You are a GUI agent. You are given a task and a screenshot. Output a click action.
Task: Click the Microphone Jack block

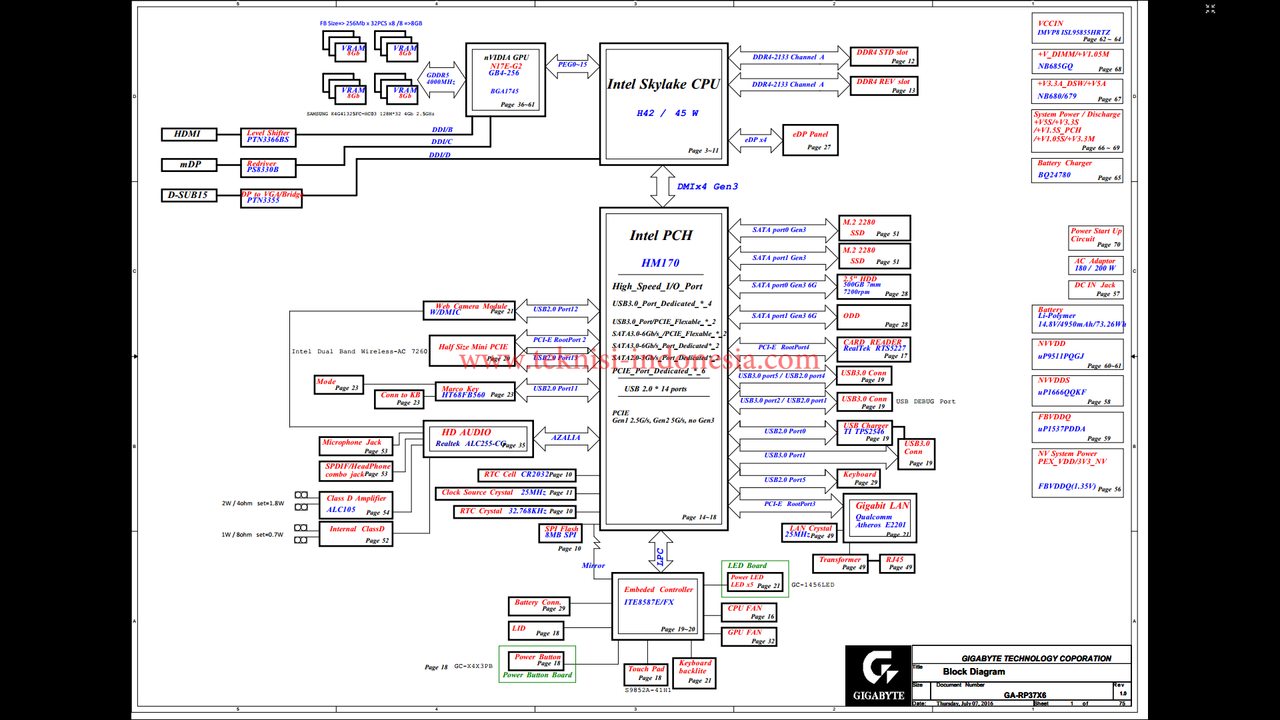point(356,446)
